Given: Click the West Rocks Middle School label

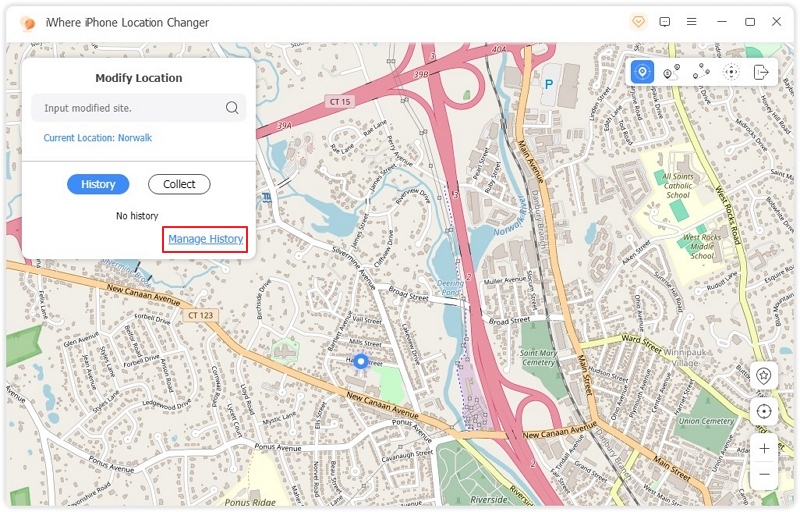Looking at the screenshot, I should 702,246.
